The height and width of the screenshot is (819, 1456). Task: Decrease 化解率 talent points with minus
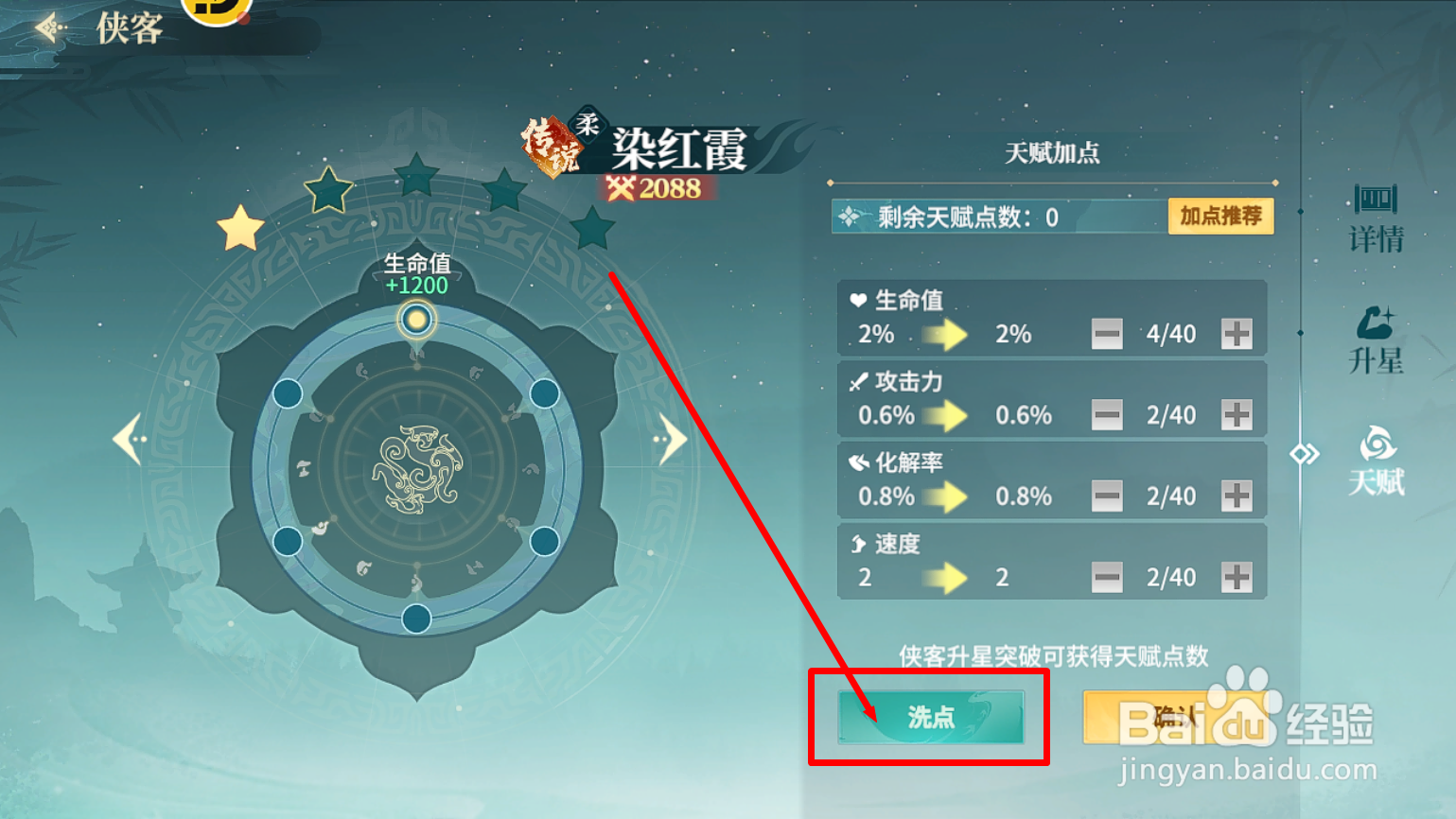pos(1107,496)
